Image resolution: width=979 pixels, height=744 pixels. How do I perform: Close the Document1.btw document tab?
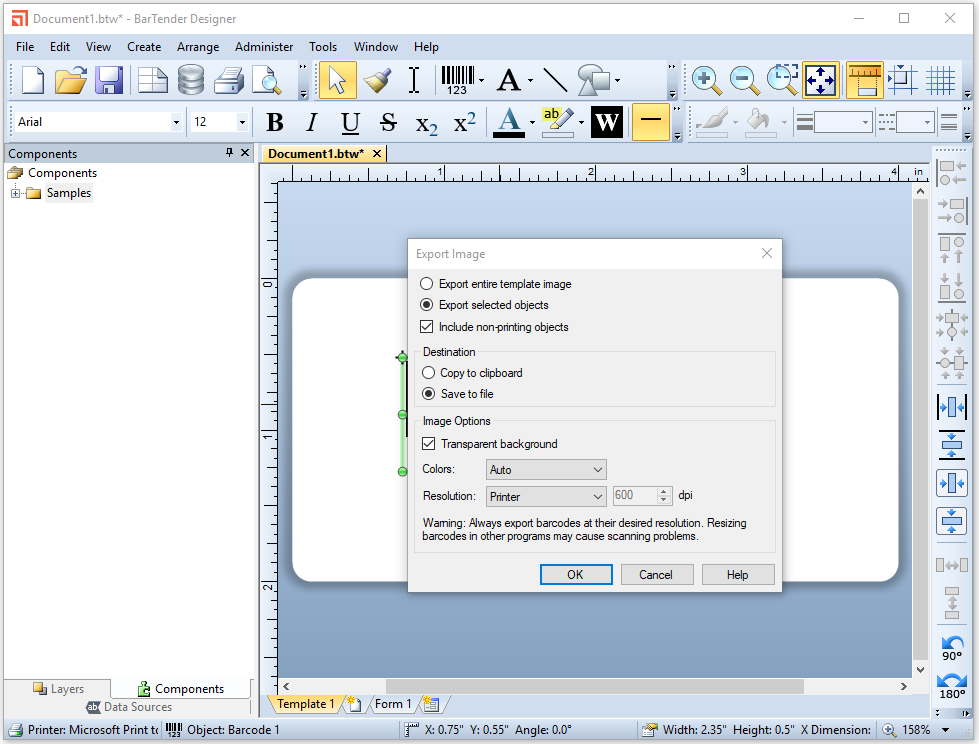tap(377, 154)
